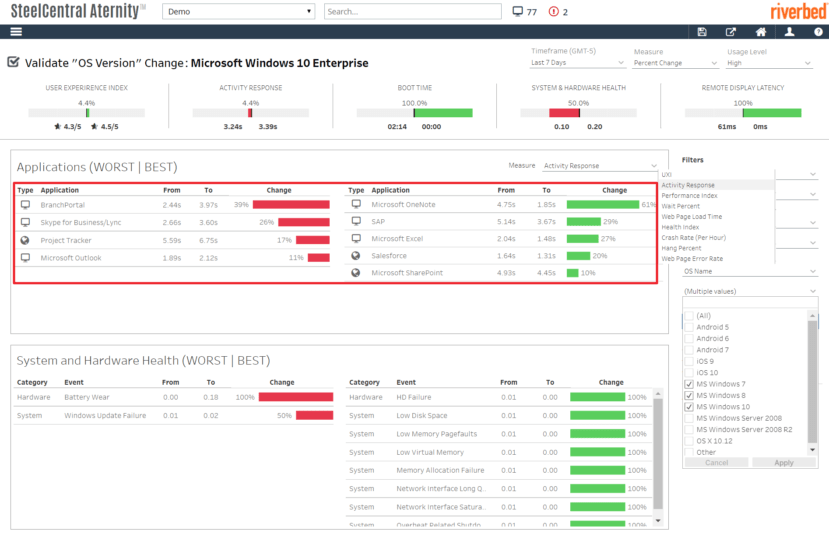Open the hamburger main menu
This screenshot has width=829, height=537.
click(16, 32)
